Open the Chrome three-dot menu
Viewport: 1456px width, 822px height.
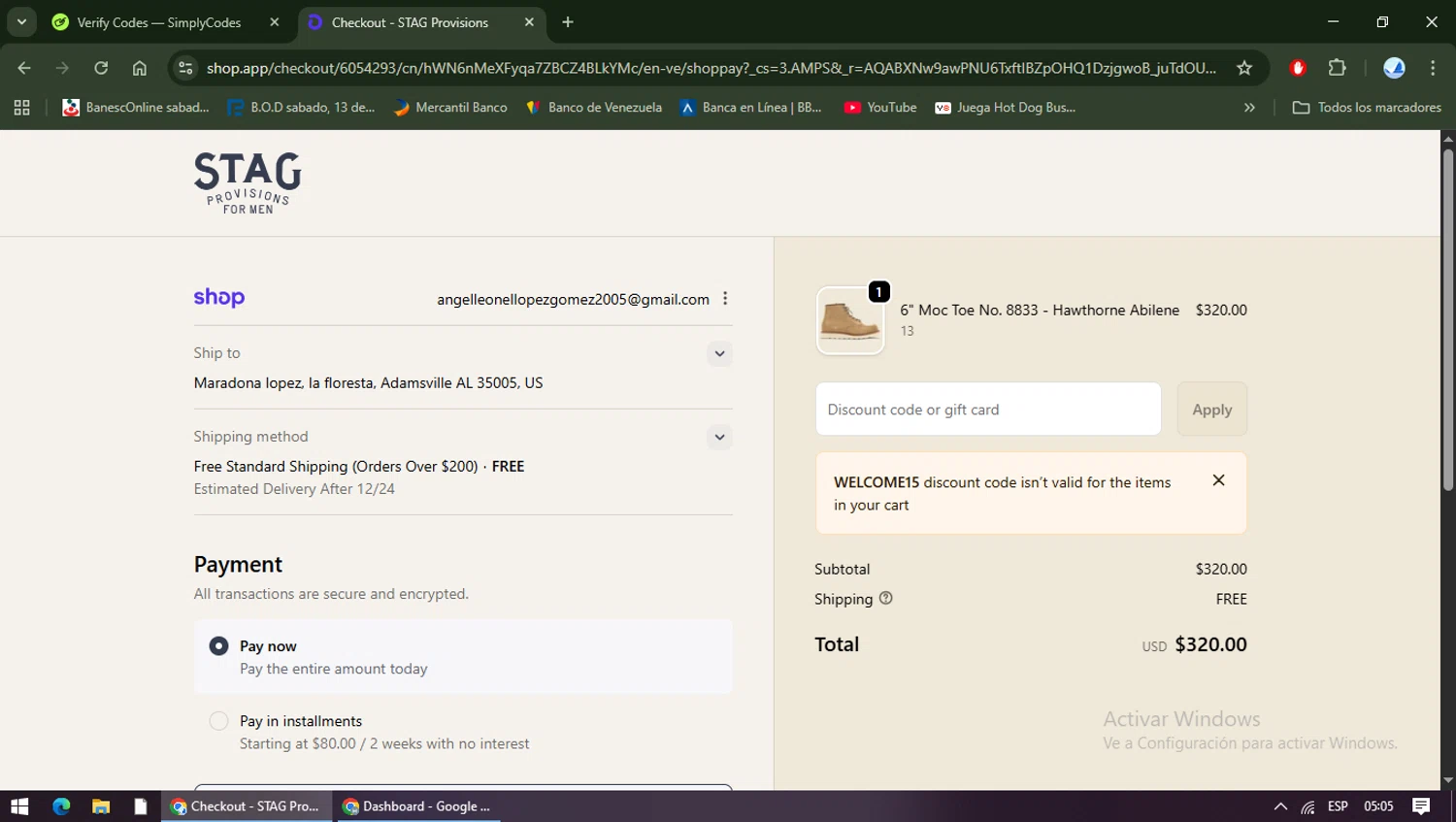tap(1433, 68)
